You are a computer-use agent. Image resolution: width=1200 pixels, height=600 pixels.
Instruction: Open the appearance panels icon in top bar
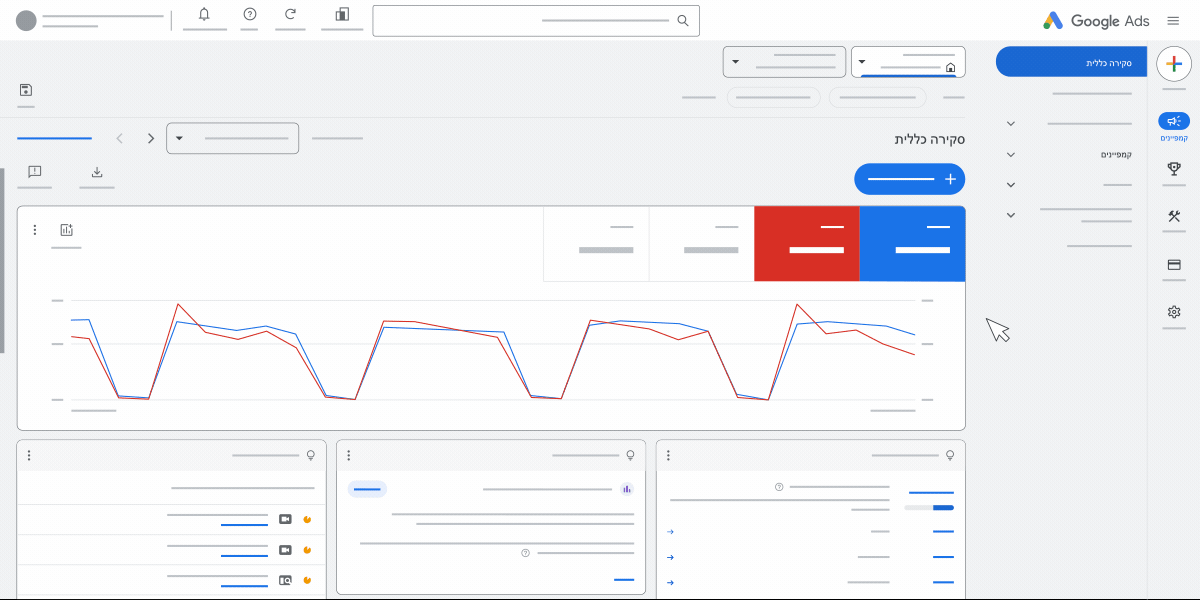342,14
